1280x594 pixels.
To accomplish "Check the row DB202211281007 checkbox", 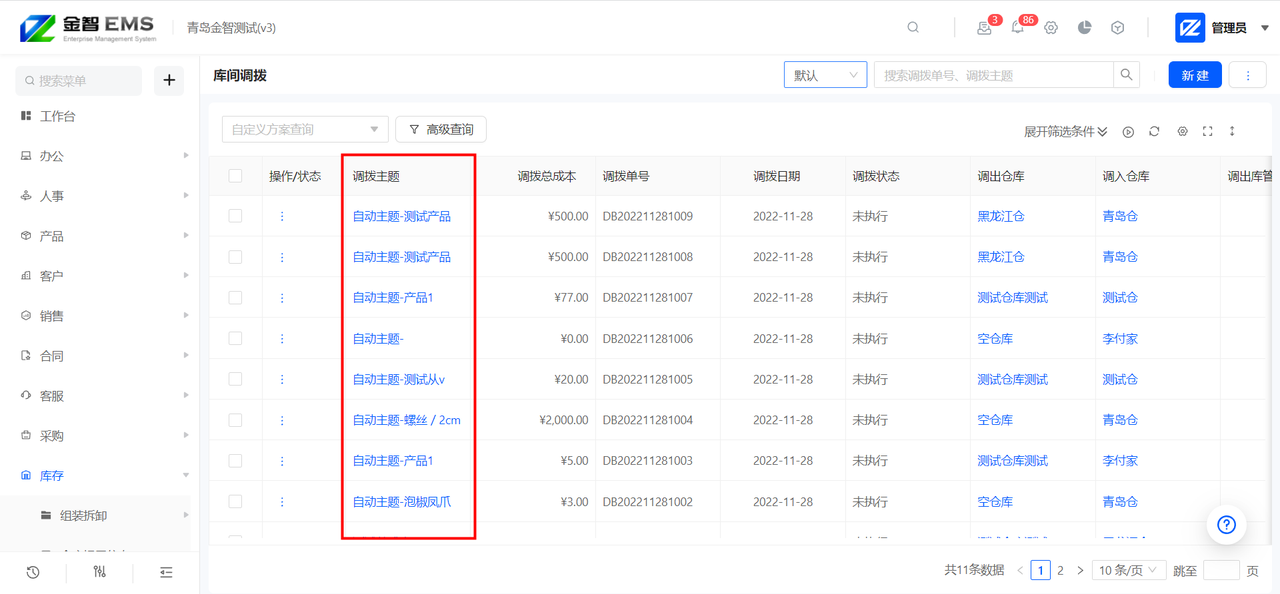I will click(235, 298).
